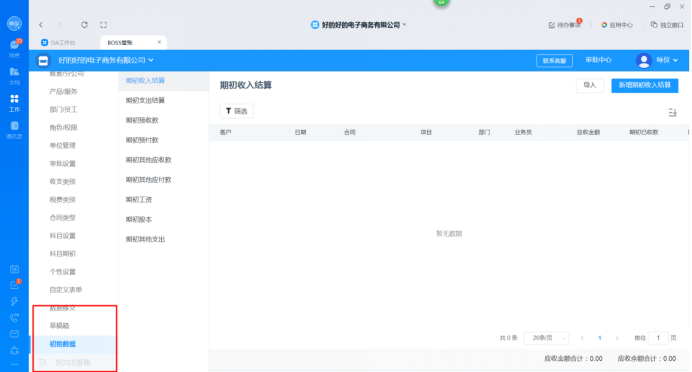Open the three-dots more icon in sidebar
The width and height of the screenshot is (692, 372).
pos(14,364)
